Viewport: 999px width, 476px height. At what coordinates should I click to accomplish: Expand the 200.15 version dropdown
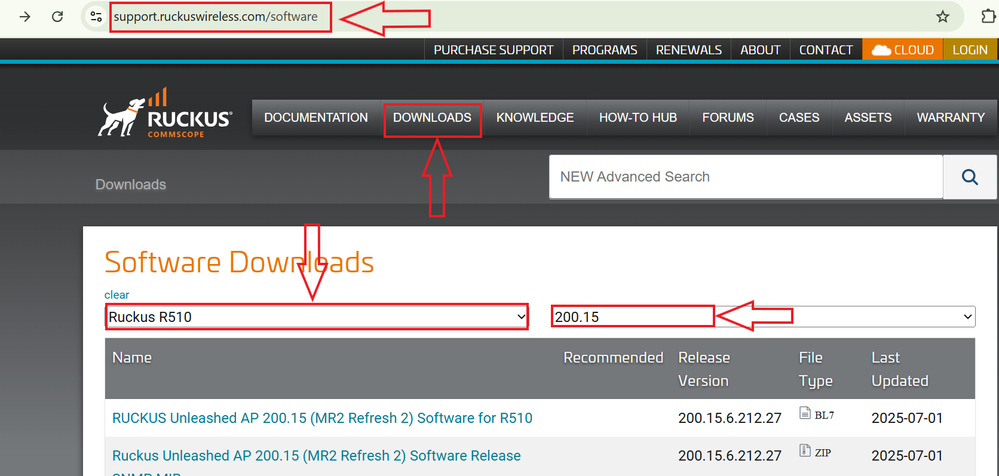pos(762,317)
